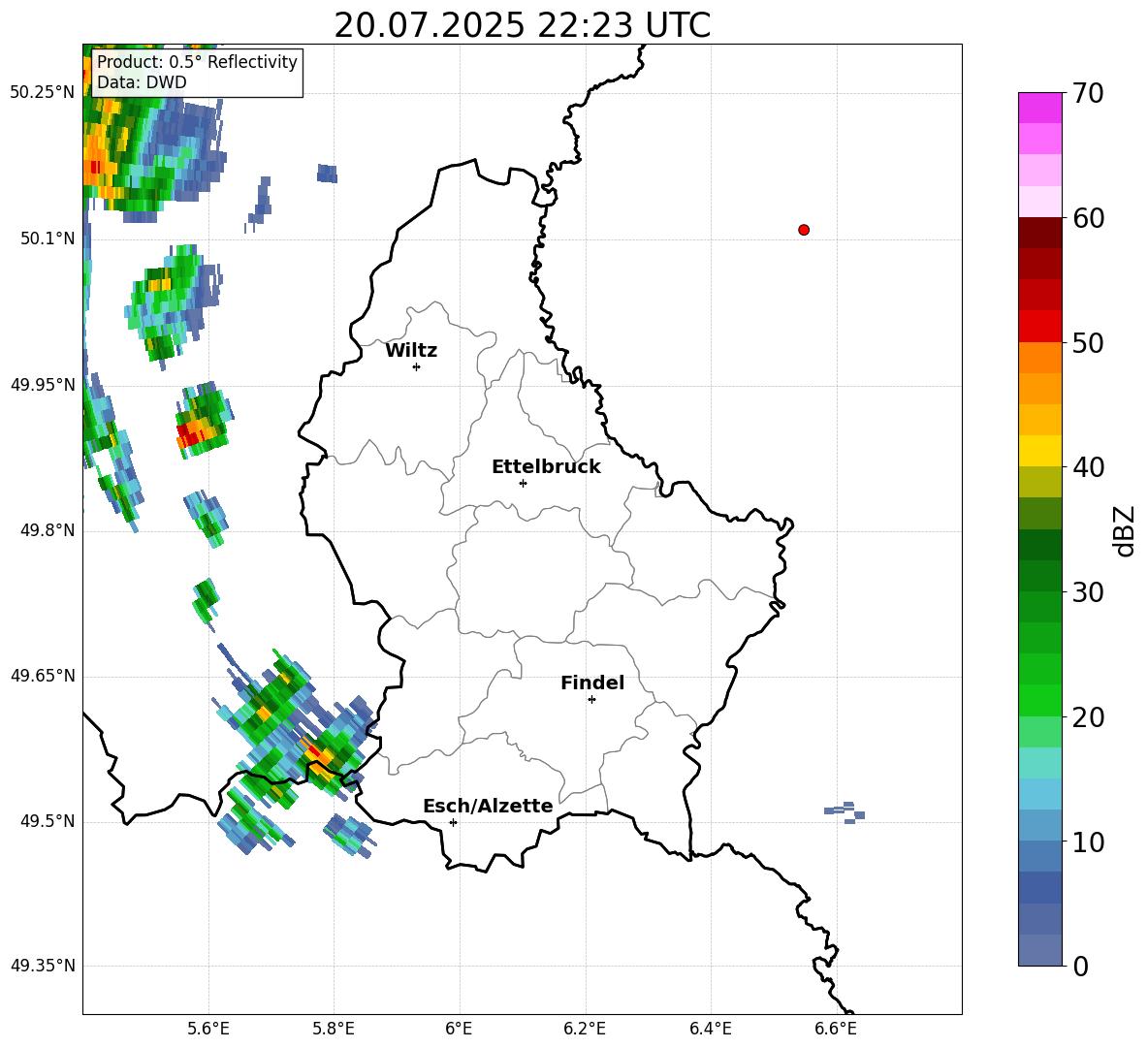Click the 50.25°N latitude label
The width and height of the screenshot is (1148, 1048).
click(43, 93)
